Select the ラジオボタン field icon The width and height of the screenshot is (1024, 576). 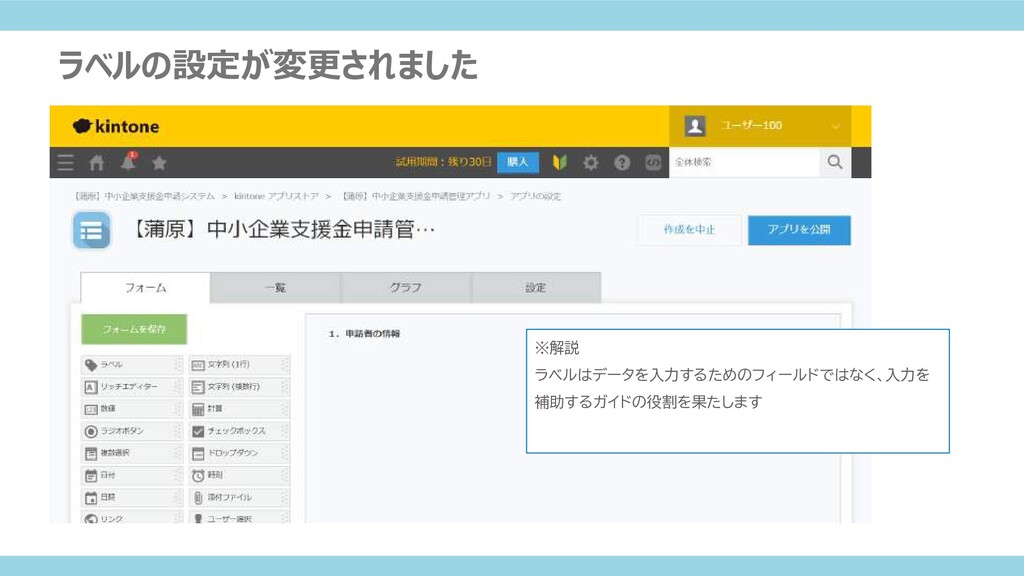[x=91, y=432]
